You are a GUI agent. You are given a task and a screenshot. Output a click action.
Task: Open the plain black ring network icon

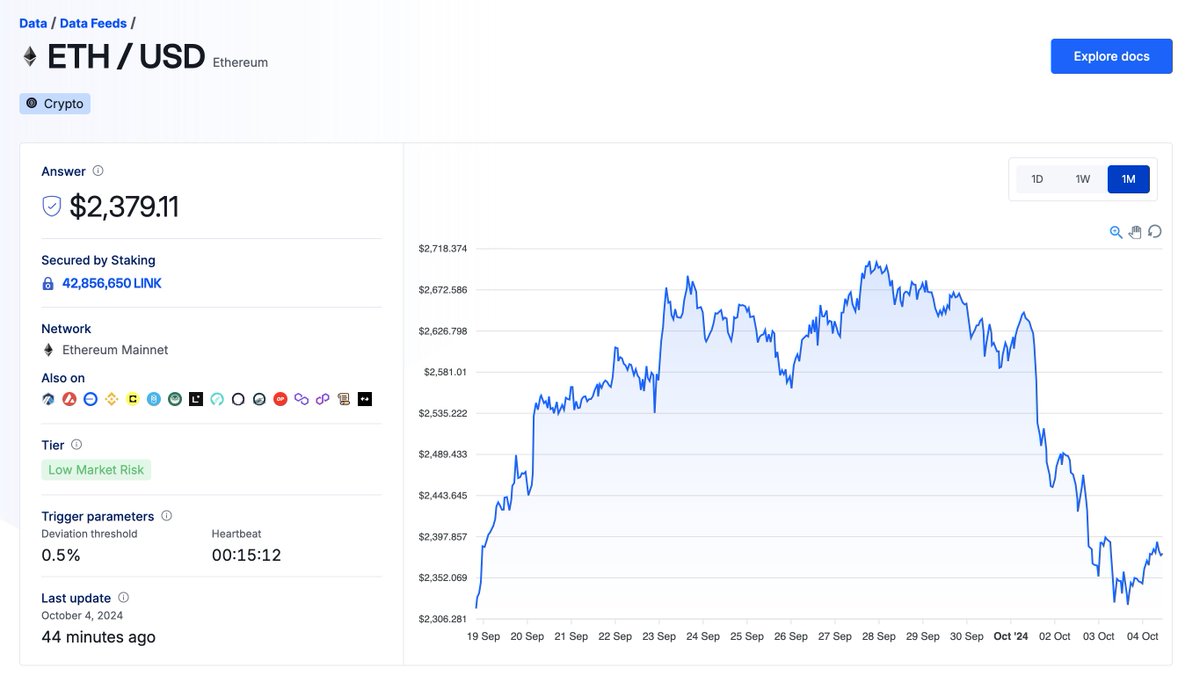click(238, 399)
